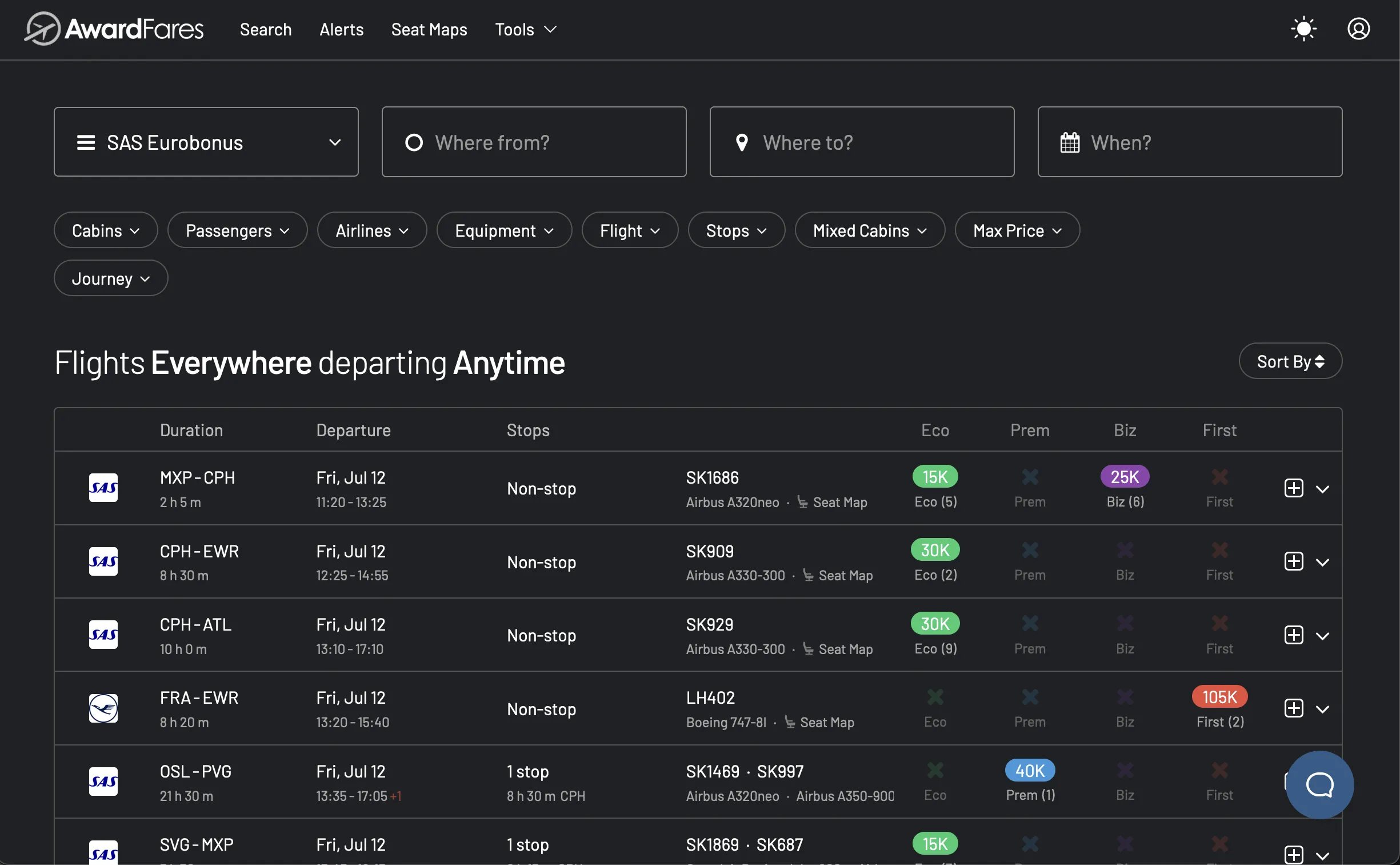
Task: Open the chat support bubble
Action: tap(1319, 784)
